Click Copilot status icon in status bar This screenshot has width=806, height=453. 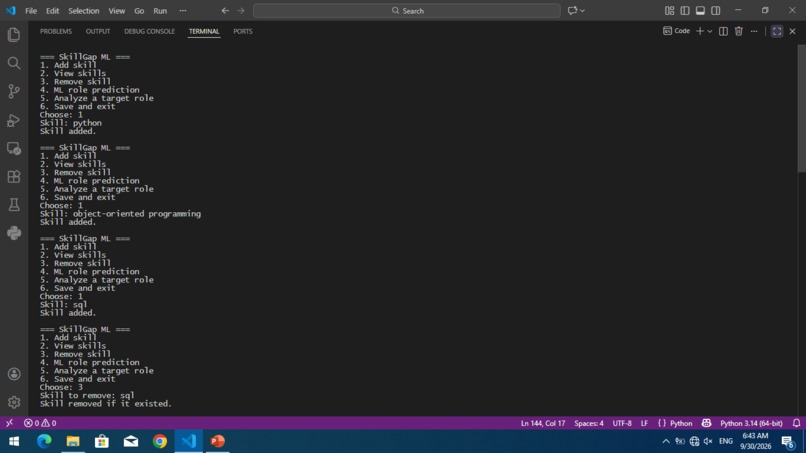(706, 423)
